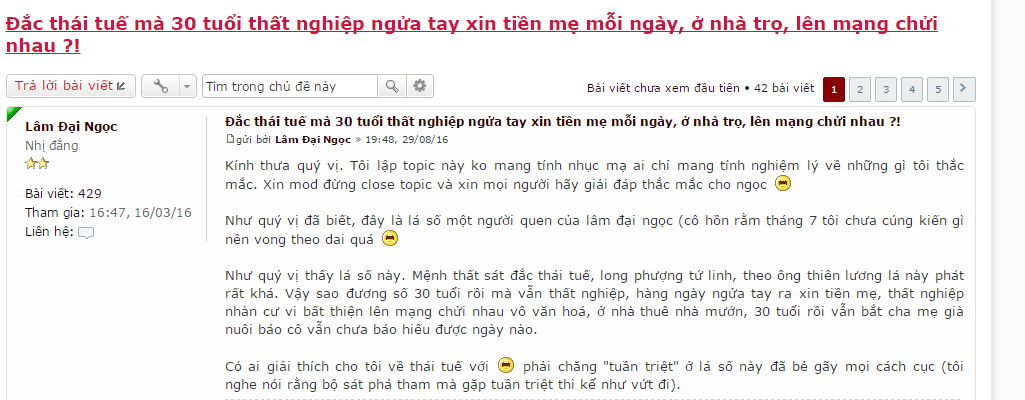Click the emoji after 'cho ngọc'

click(x=782, y=184)
